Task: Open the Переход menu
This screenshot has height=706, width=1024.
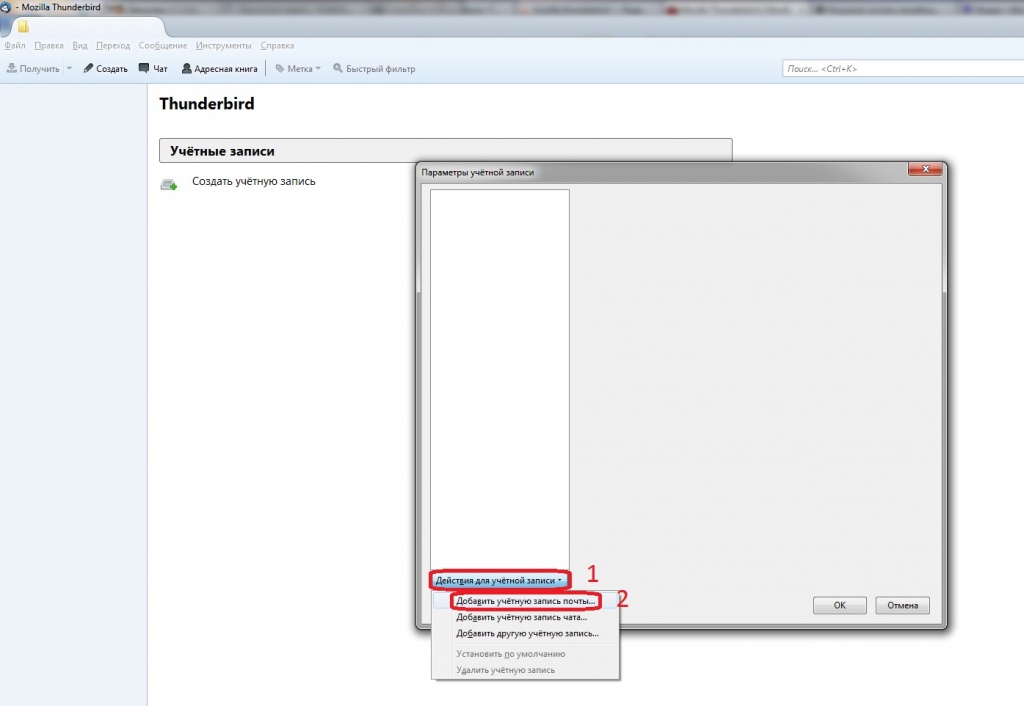Action: (113, 46)
